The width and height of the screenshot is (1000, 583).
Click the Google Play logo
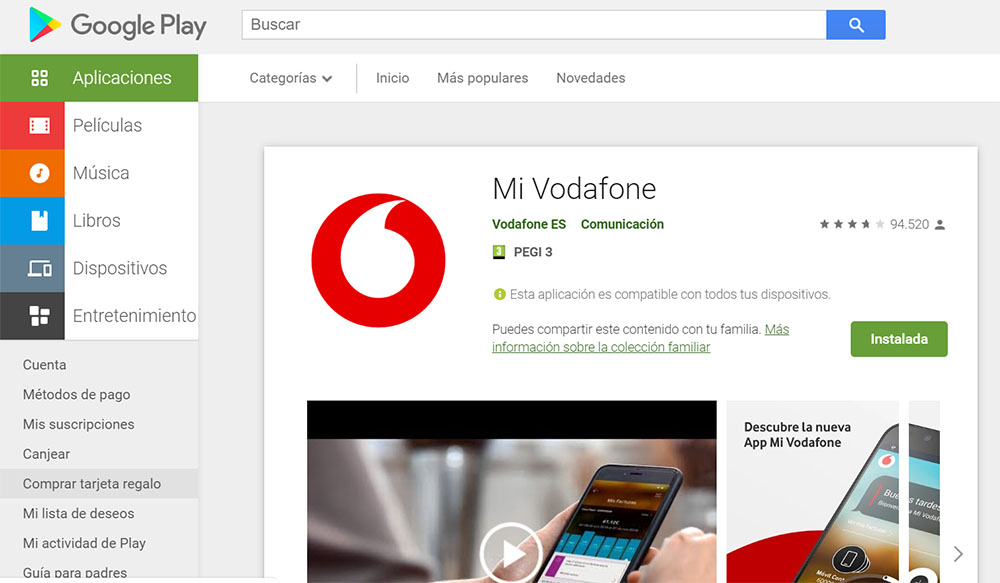(115, 26)
